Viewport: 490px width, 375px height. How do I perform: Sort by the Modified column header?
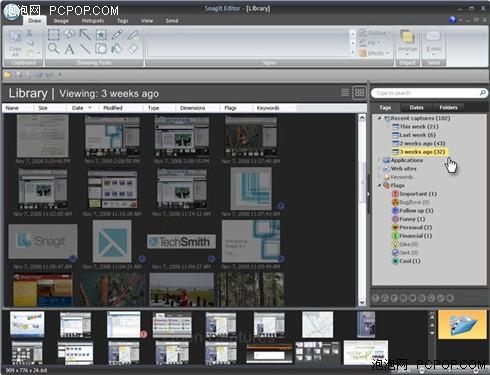click(121, 108)
